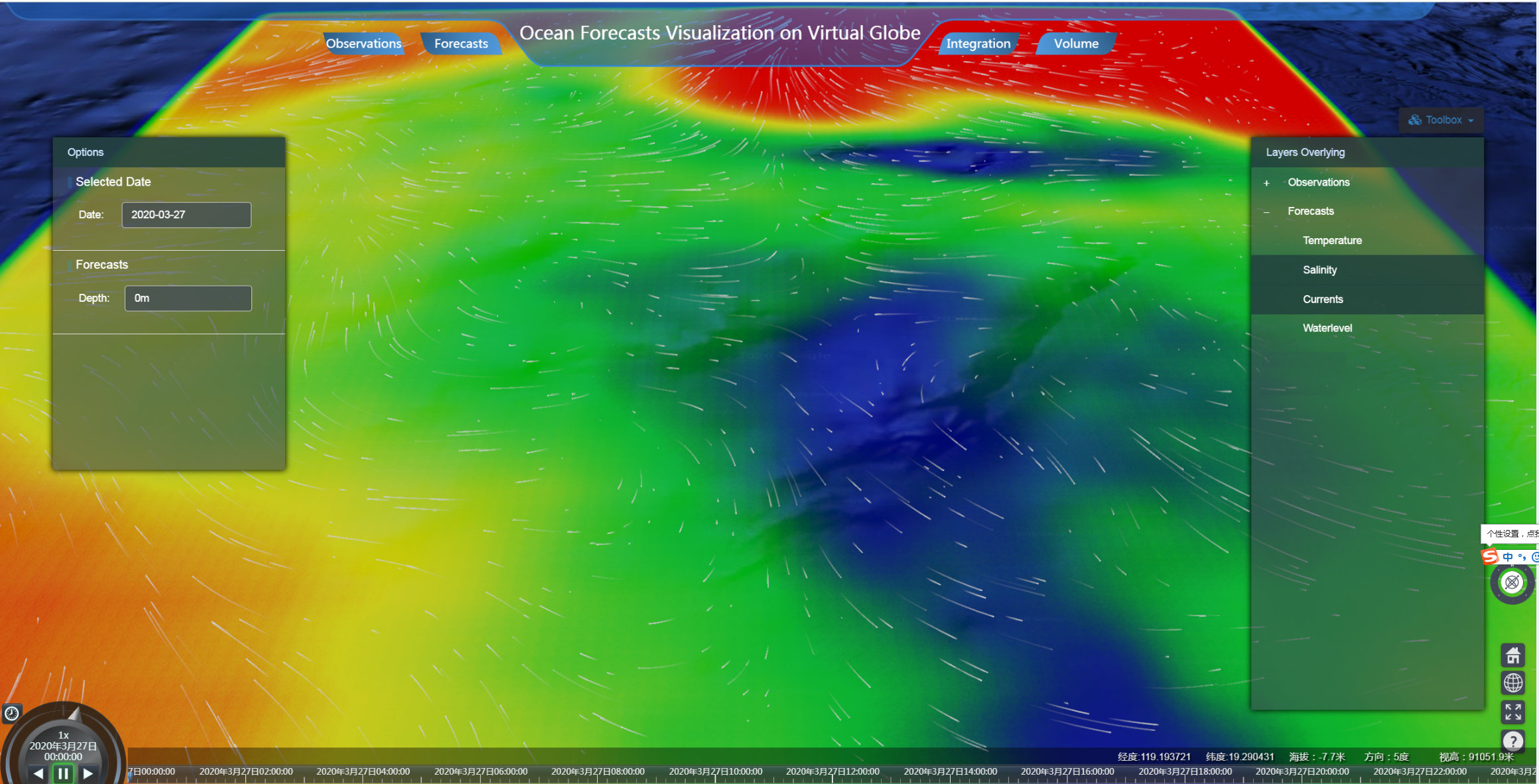
Task: Toggle the Salinity forecast layer
Action: [x=1319, y=270]
